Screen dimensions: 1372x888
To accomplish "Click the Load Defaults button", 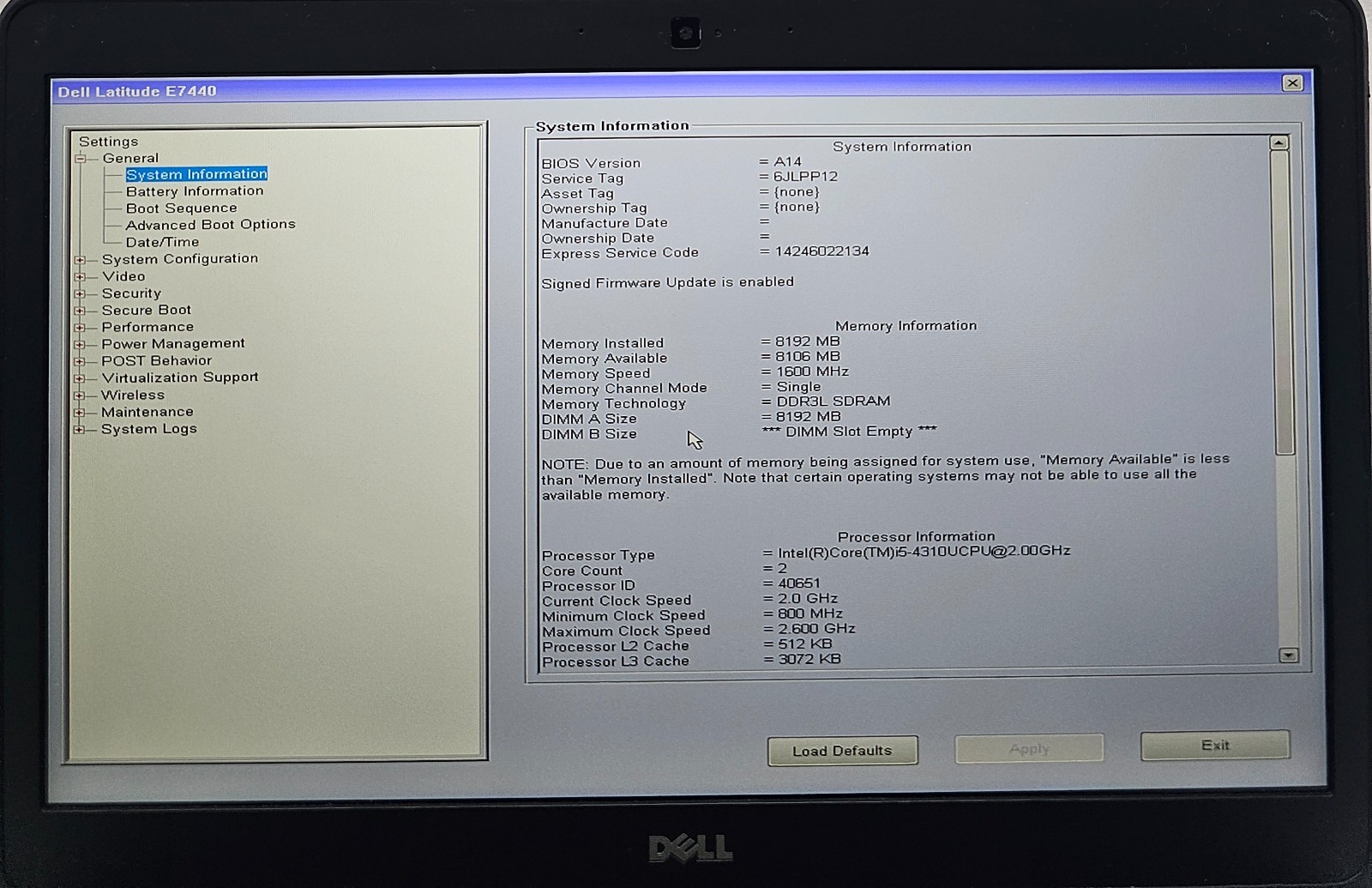I will [842, 751].
